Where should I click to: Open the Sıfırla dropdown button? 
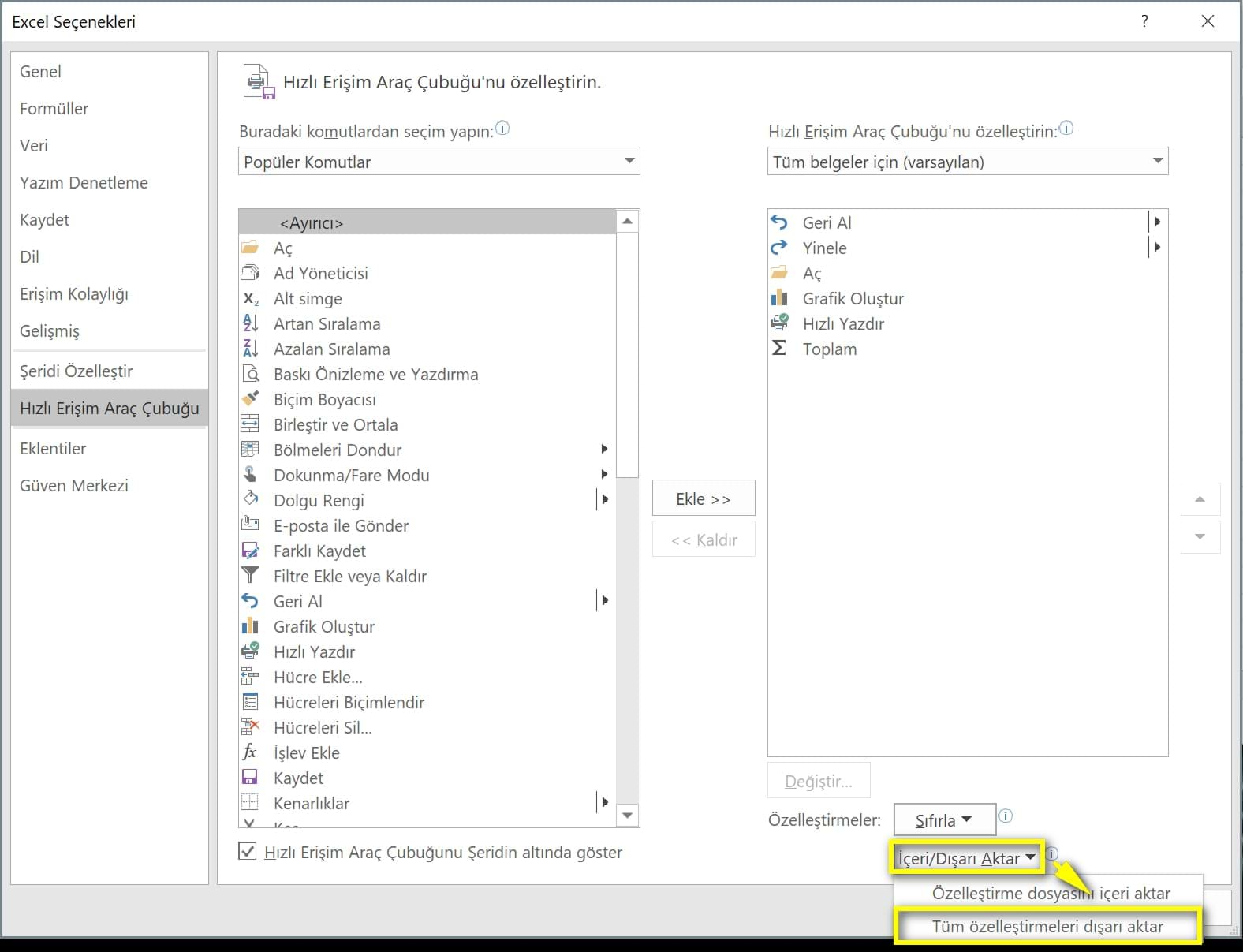pyautogui.click(x=944, y=820)
